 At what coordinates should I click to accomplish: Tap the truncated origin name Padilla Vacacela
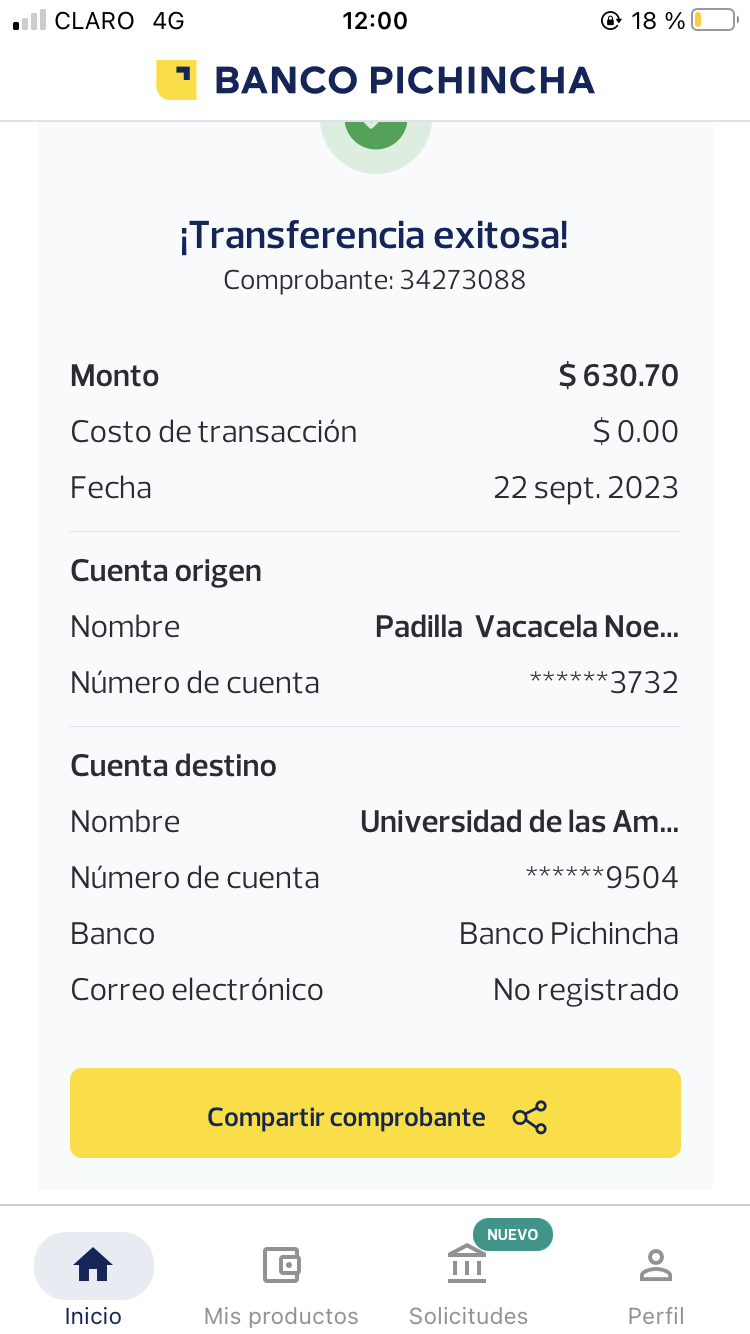(526, 627)
